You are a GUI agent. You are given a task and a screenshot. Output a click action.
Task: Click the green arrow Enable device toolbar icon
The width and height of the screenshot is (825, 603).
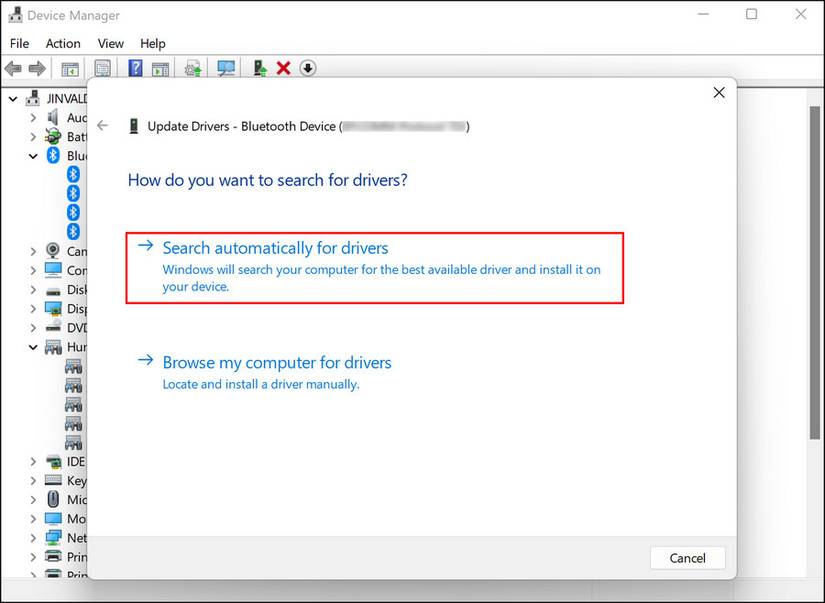tap(260, 68)
